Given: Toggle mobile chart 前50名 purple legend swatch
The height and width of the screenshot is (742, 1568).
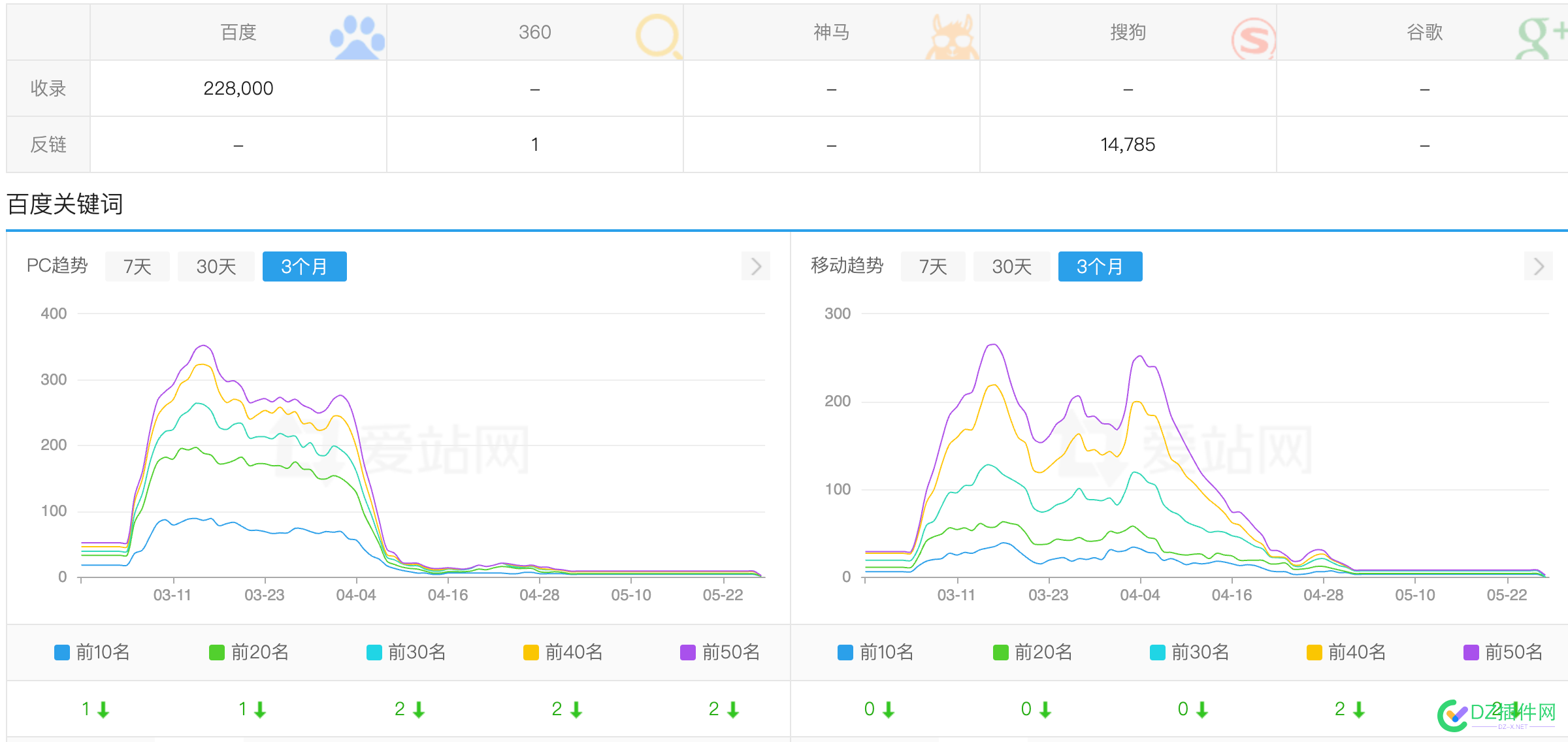Looking at the screenshot, I should (1471, 653).
